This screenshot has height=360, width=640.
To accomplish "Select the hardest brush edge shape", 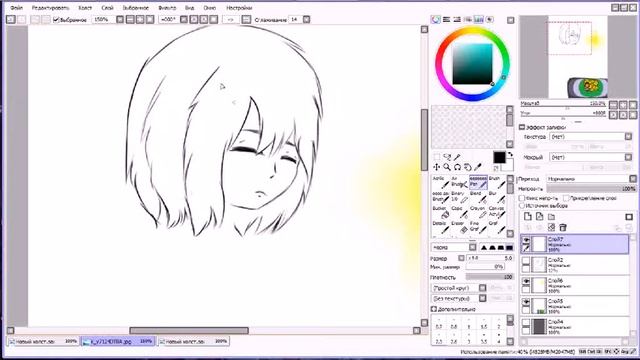I will pyautogui.click(x=509, y=247).
